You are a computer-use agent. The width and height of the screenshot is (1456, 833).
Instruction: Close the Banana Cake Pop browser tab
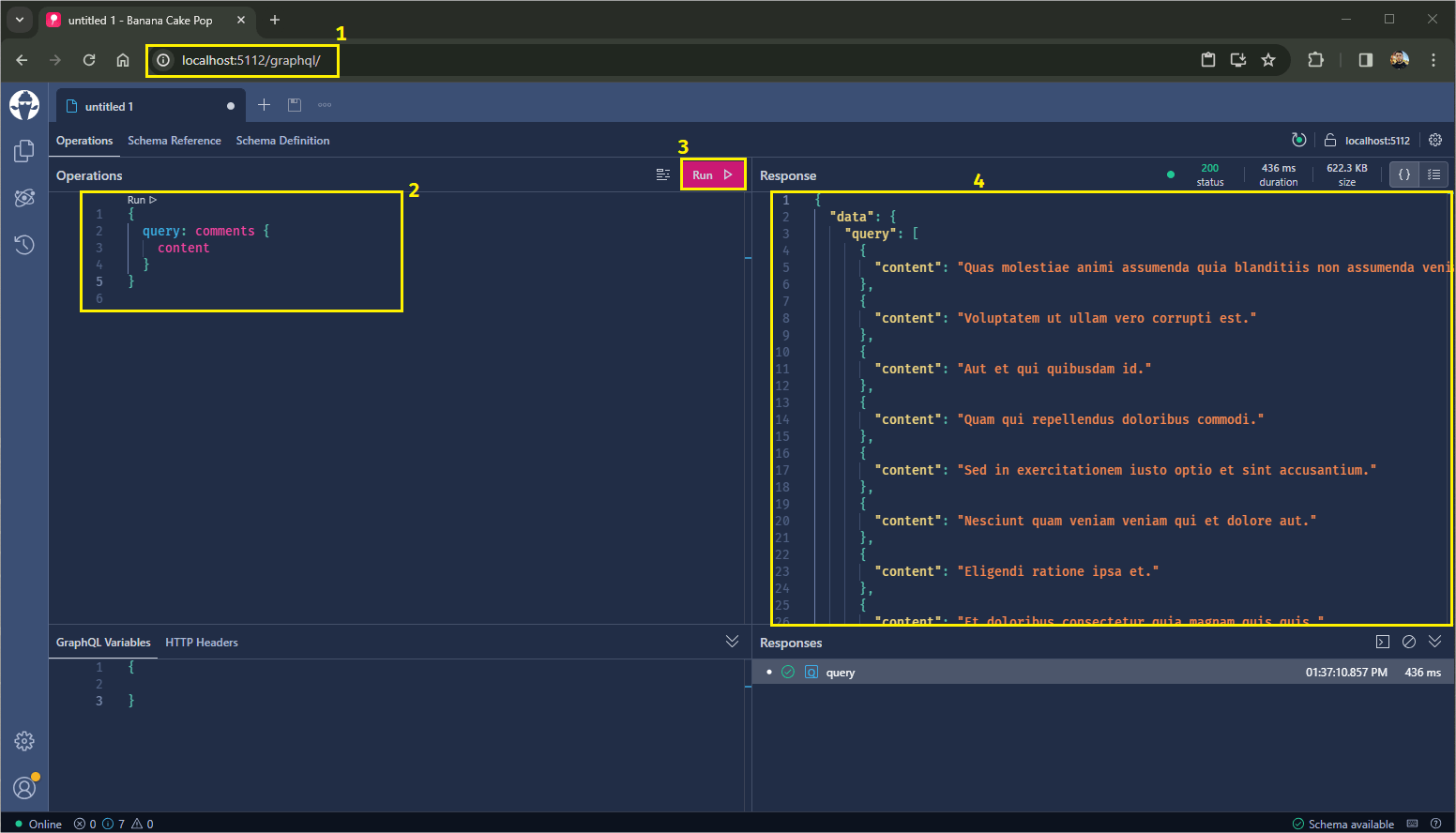point(241,20)
